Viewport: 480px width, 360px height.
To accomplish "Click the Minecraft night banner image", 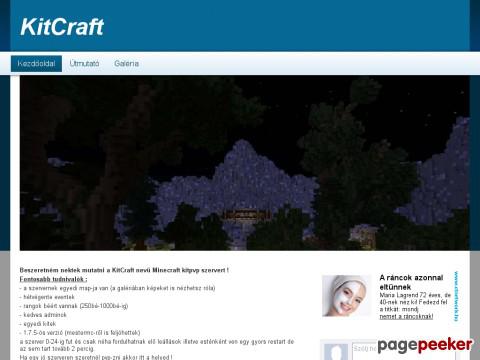I will point(244,163).
